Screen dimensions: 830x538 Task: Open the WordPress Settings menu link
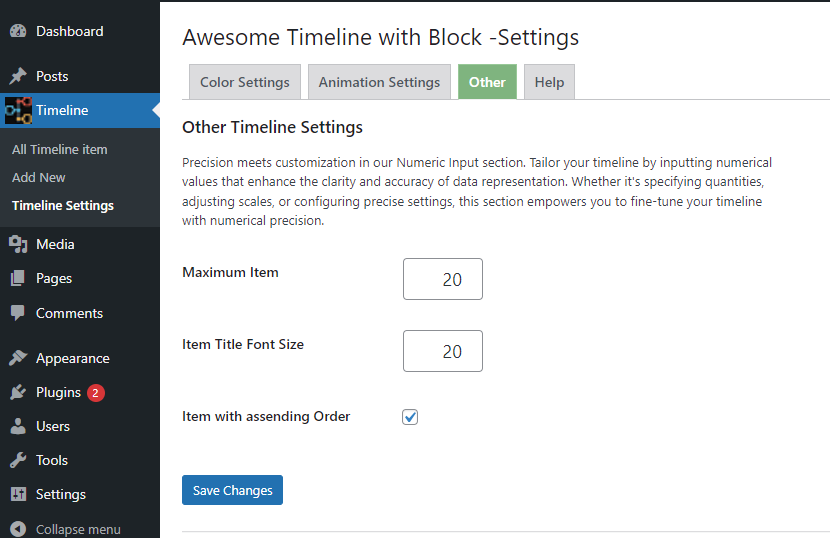point(61,495)
